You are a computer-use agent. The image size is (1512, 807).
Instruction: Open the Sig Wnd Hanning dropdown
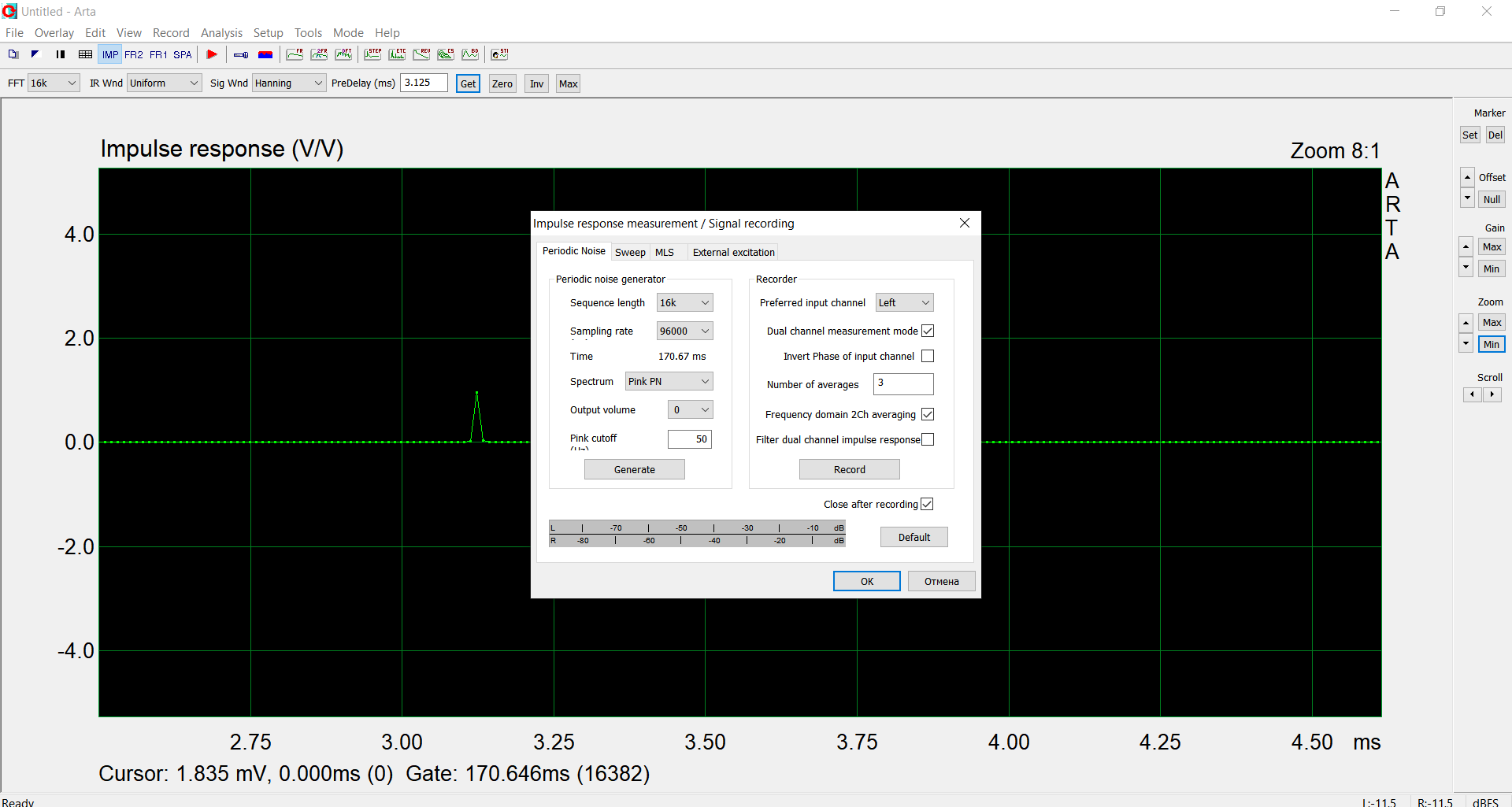288,83
